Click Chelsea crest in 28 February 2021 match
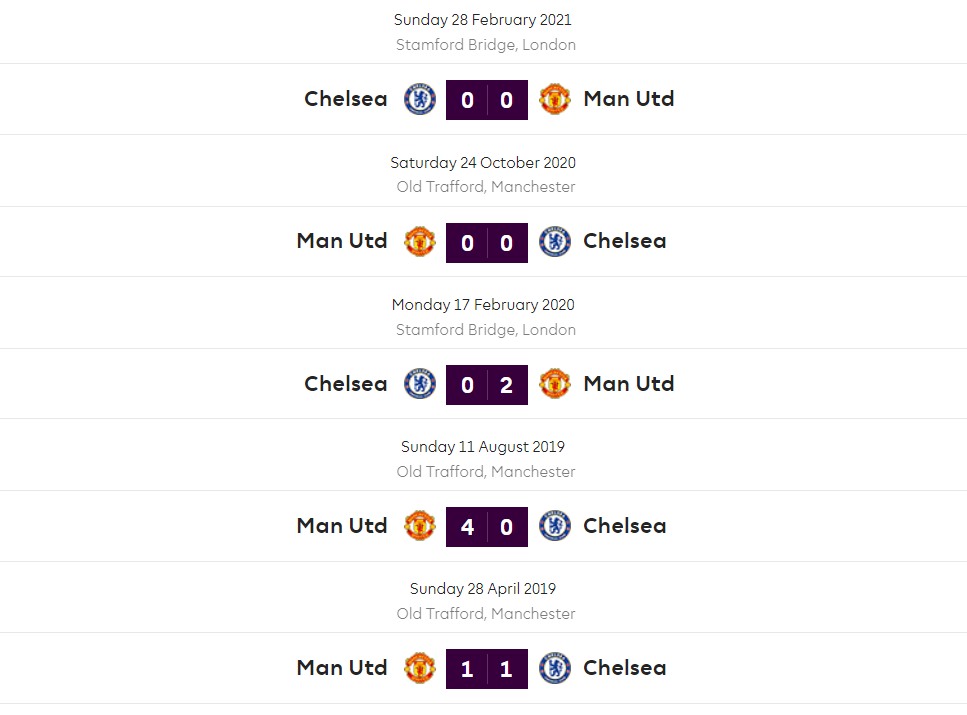The image size is (967, 715). [420, 99]
